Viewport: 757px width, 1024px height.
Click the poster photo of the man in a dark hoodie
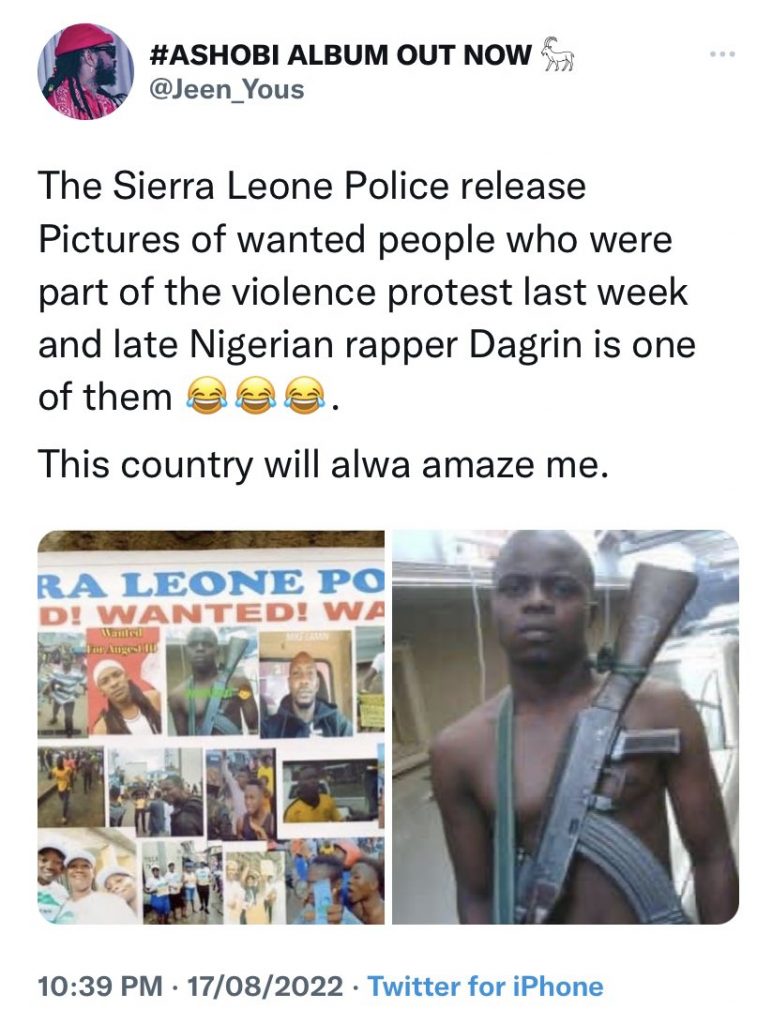click(x=306, y=684)
